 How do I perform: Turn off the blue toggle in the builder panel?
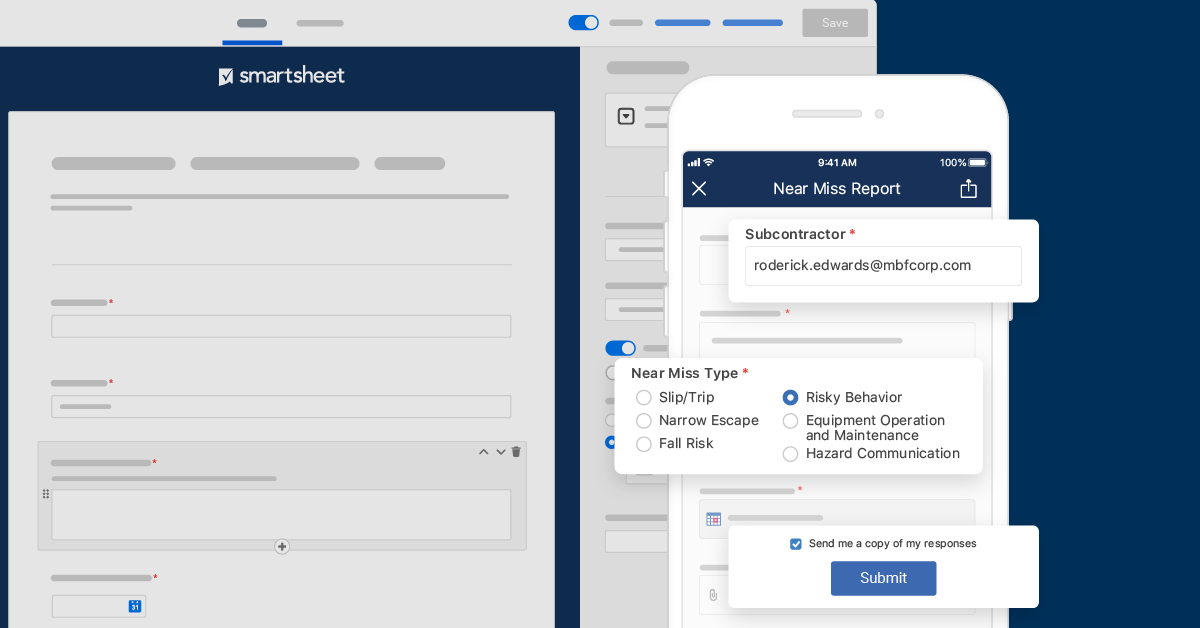(620, 348)
